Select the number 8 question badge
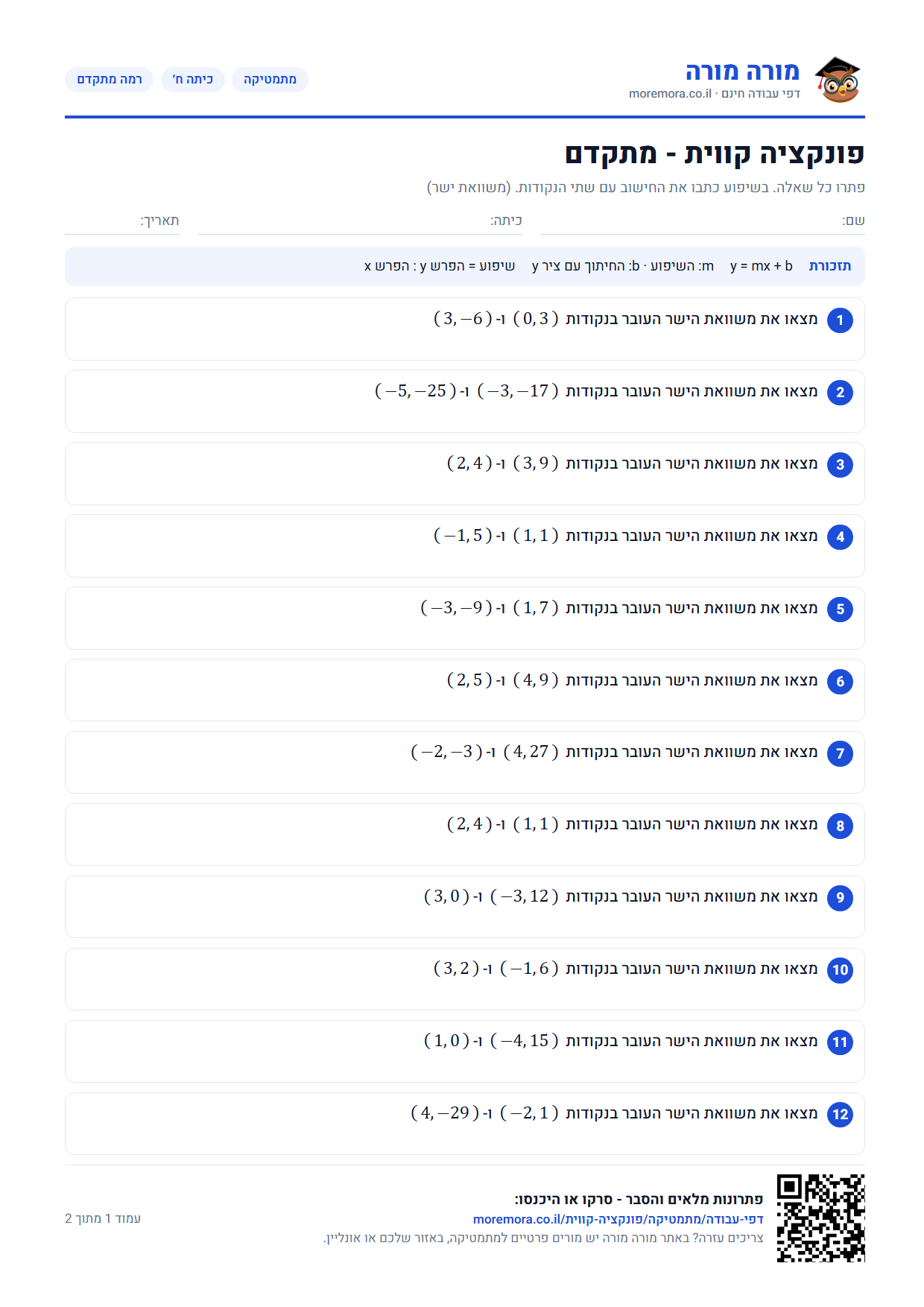The width and height of the screenshot is (924, 1307). click(x=840, y=826)
